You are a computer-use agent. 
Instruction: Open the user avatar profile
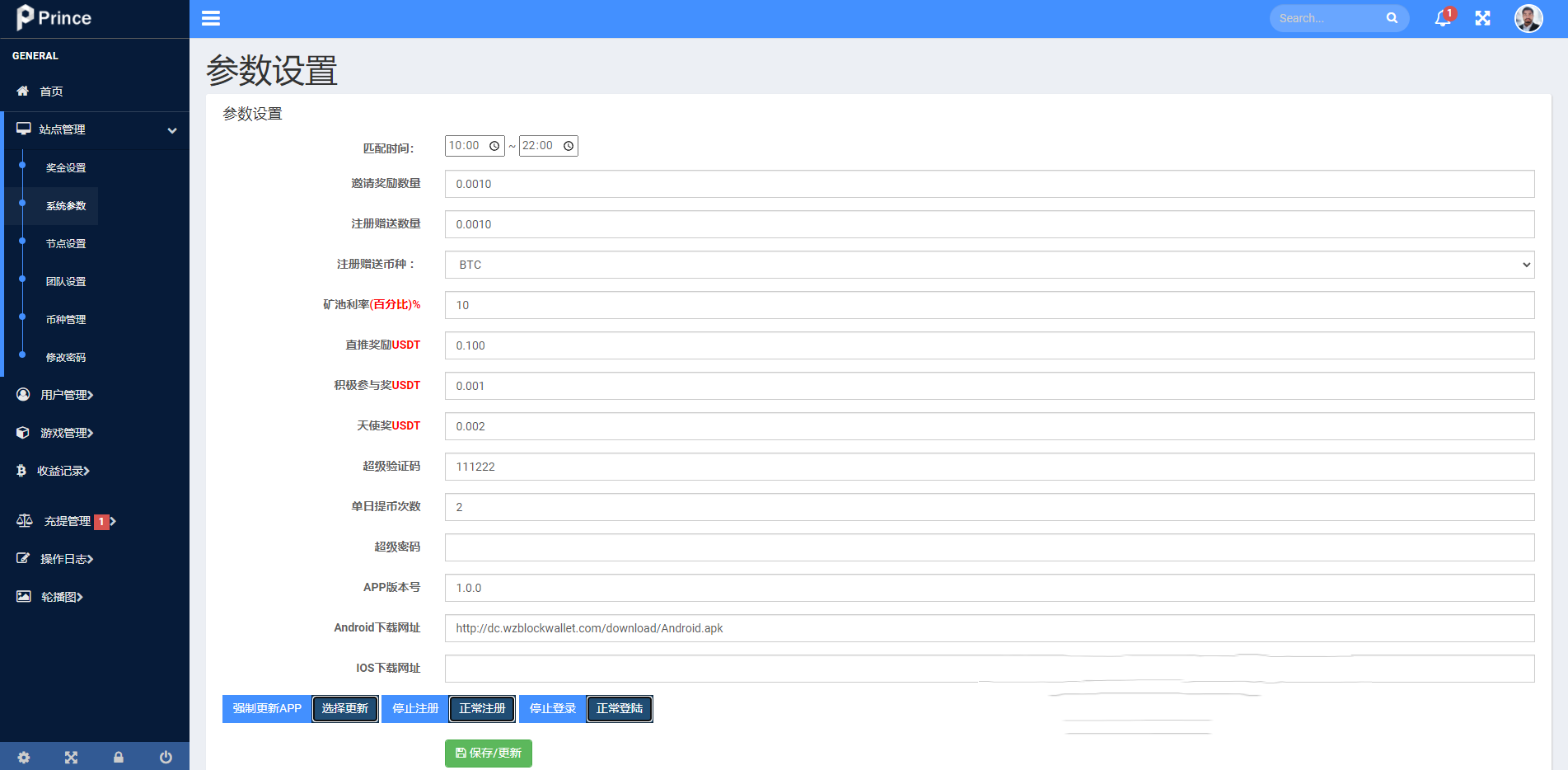(x=1528, y=18)
